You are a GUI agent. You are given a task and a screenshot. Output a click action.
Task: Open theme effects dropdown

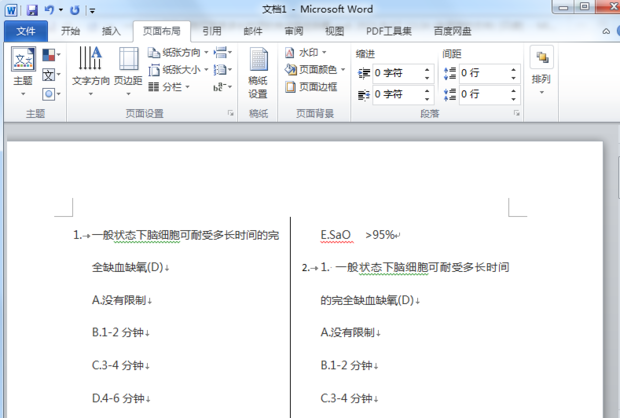click(51, 94)
